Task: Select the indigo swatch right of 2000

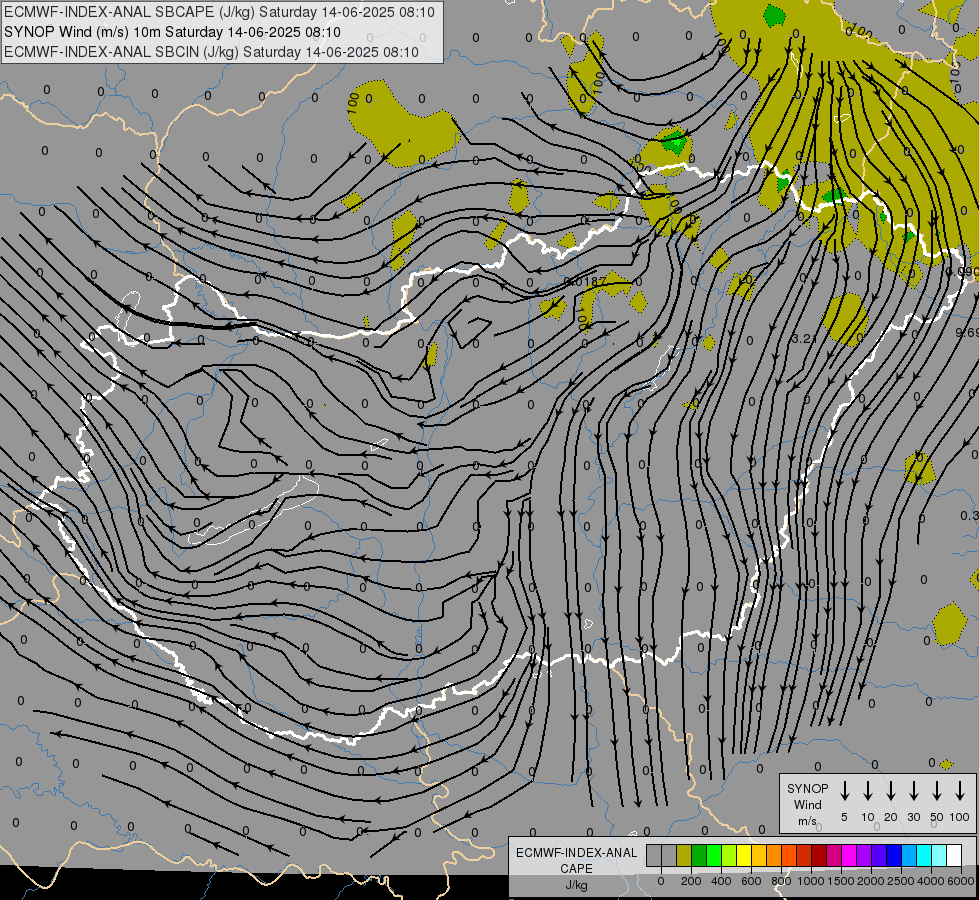Action: point(879,855)
